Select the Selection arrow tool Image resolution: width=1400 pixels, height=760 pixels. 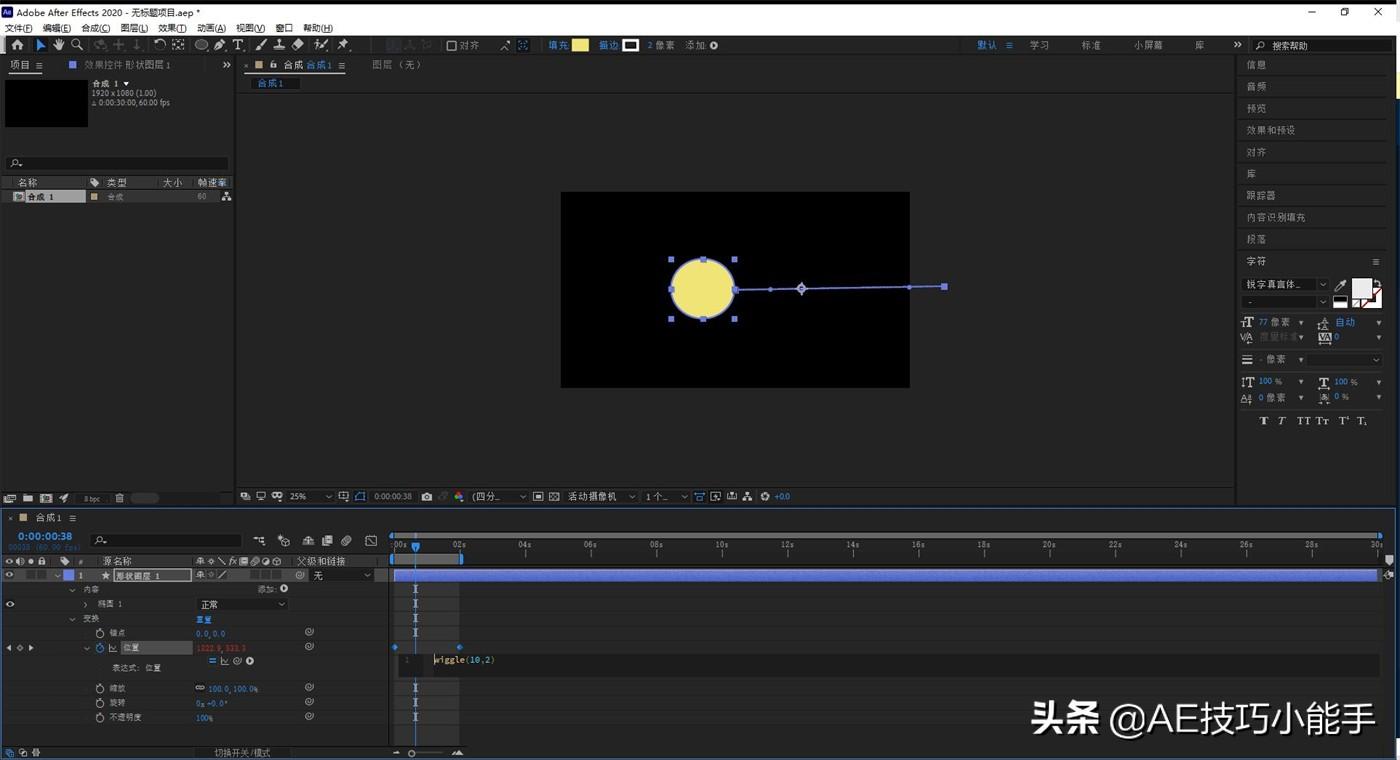[41, 45]
